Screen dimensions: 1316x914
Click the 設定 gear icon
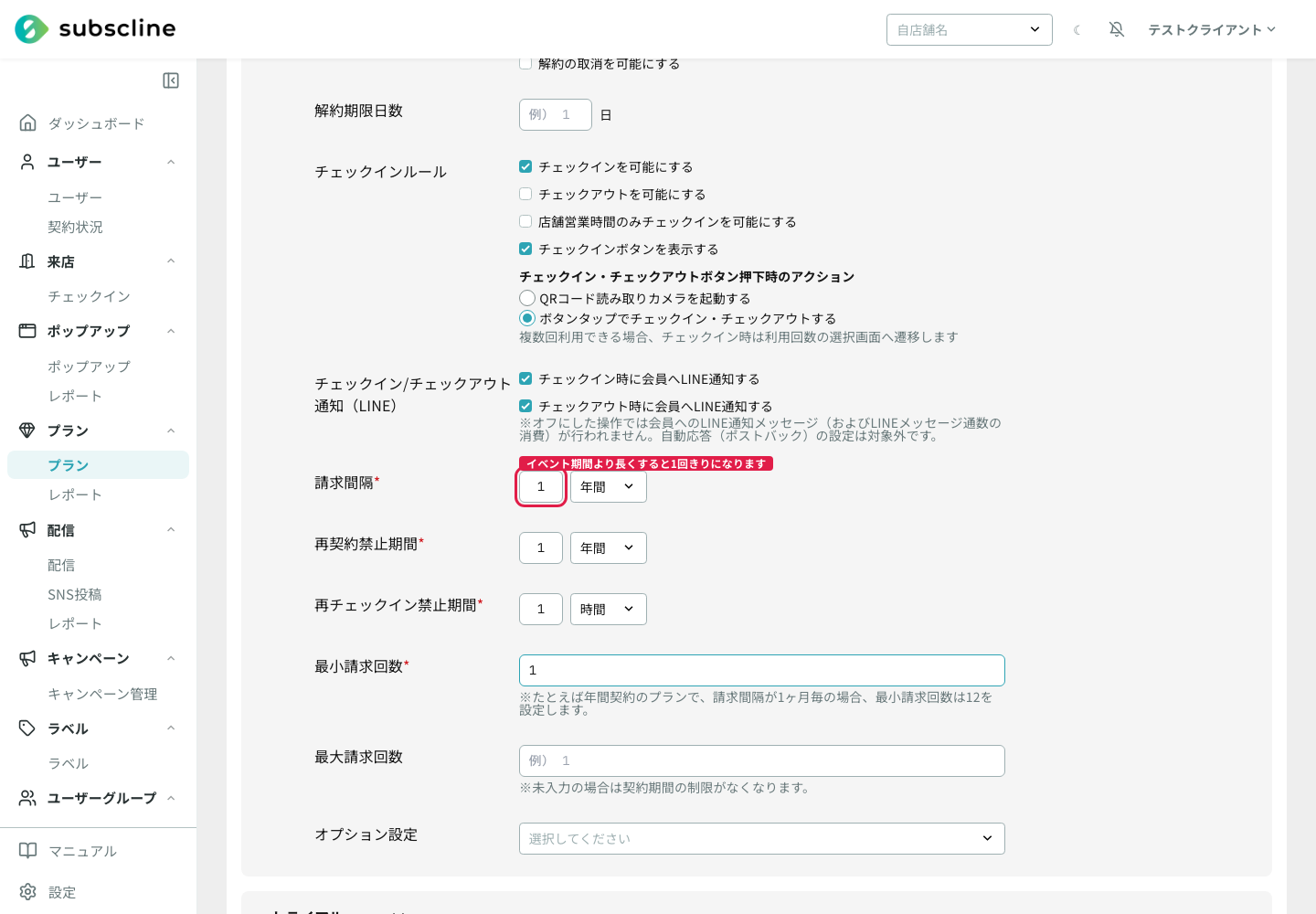pyautogui.click(x=28, y=892)
